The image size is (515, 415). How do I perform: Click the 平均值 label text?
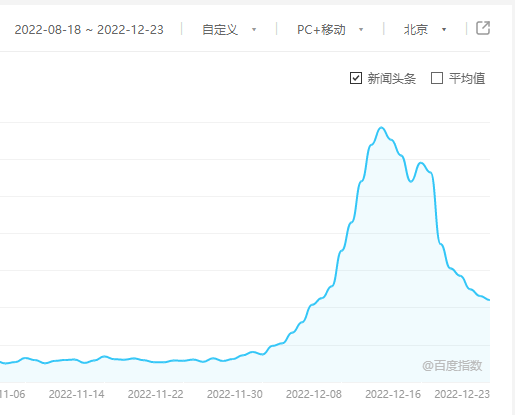(x=467, y=79)
